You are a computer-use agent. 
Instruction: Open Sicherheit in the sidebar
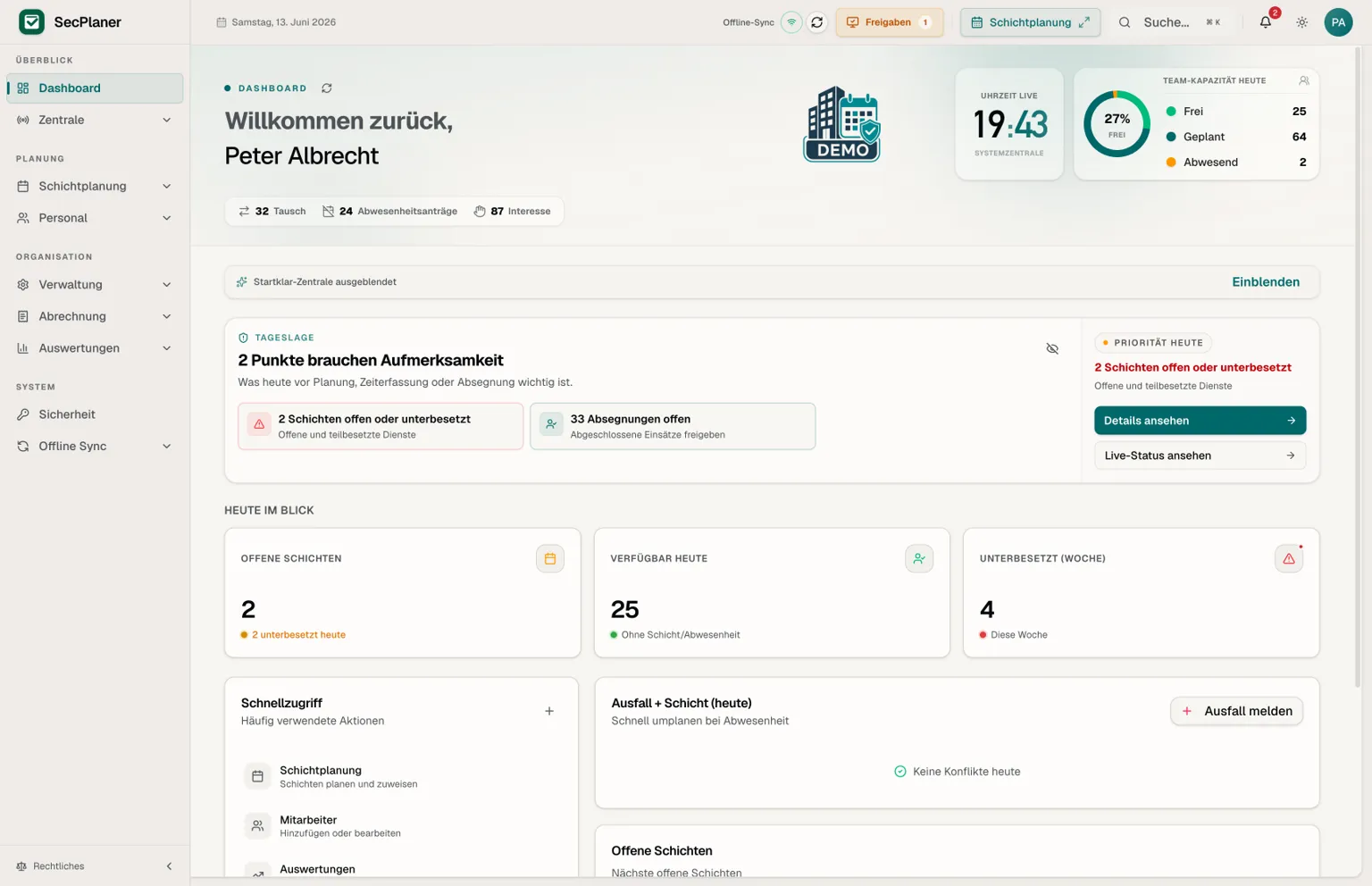point(95,414)
